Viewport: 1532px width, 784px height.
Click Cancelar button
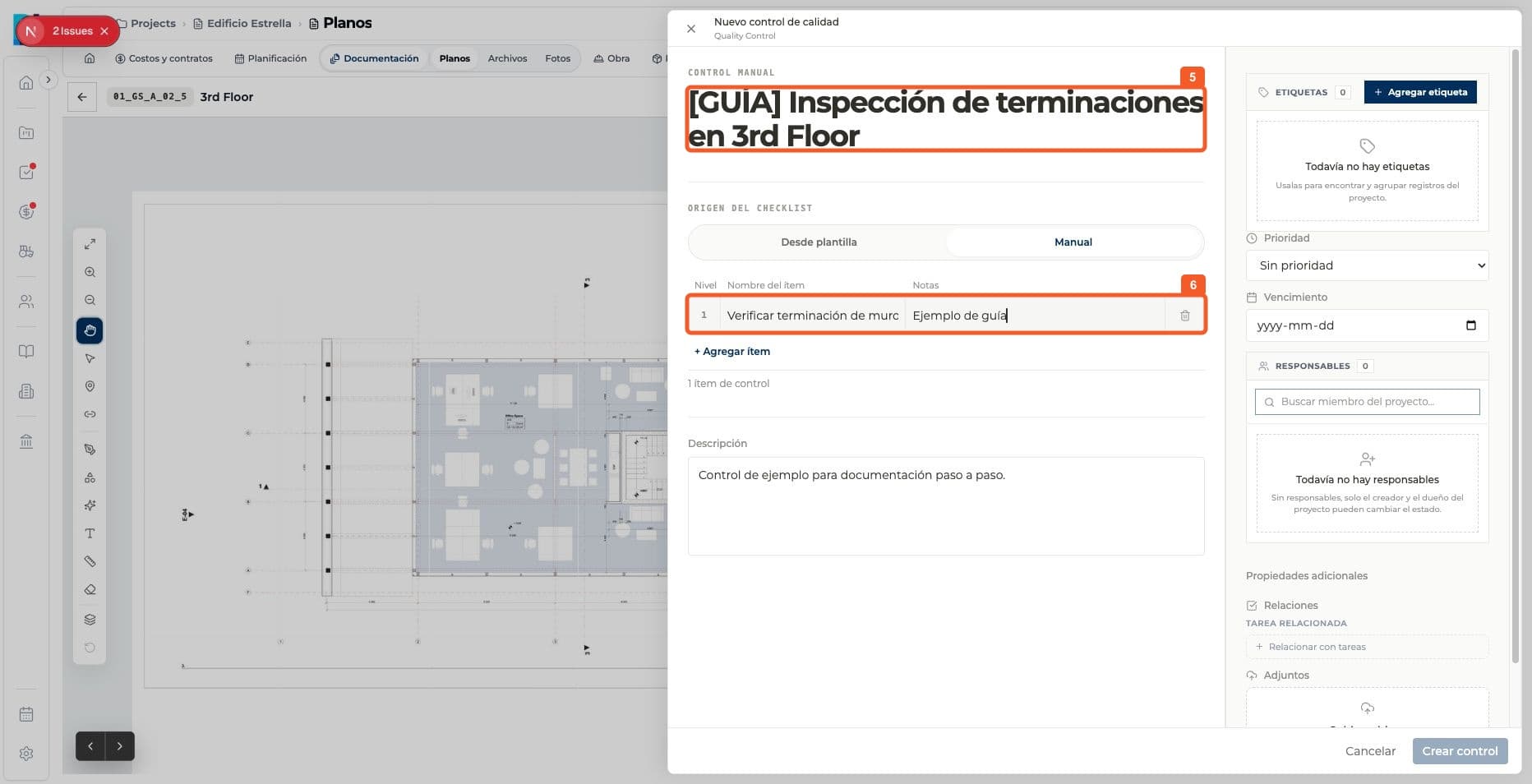(x=1370, y=751)
